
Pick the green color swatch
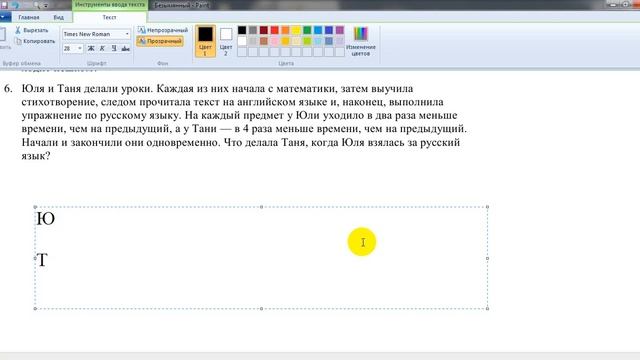click(307, 30)
